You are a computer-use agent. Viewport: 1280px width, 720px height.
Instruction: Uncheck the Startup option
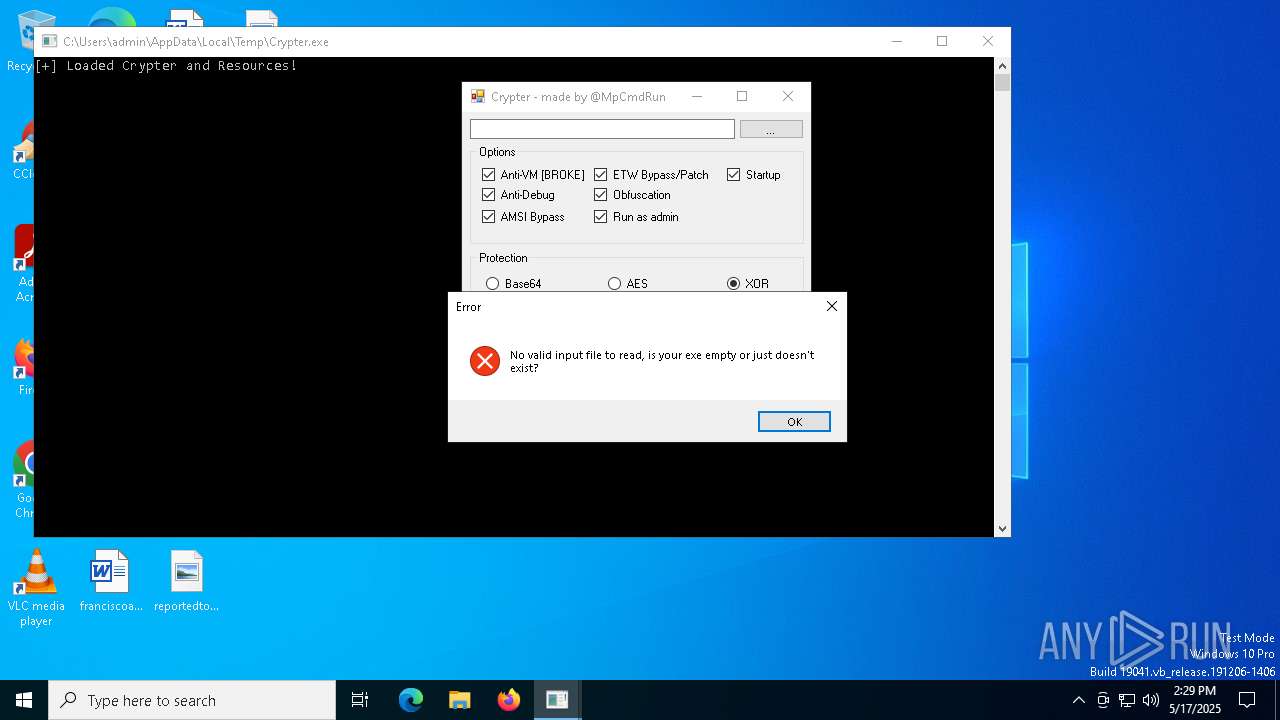click(x=734, y=175)
